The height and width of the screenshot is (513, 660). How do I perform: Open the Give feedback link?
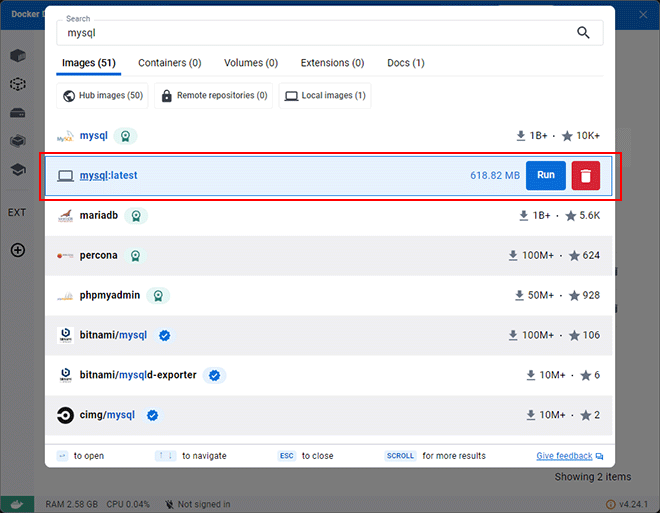(x=564, y=456)
